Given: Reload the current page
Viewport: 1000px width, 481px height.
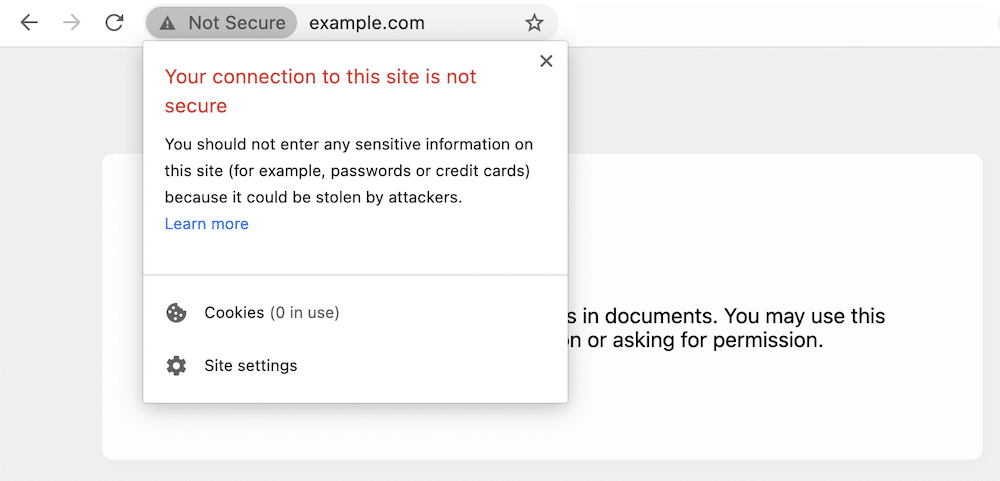Looking at the screenshot, I should (x=114, y=23).
